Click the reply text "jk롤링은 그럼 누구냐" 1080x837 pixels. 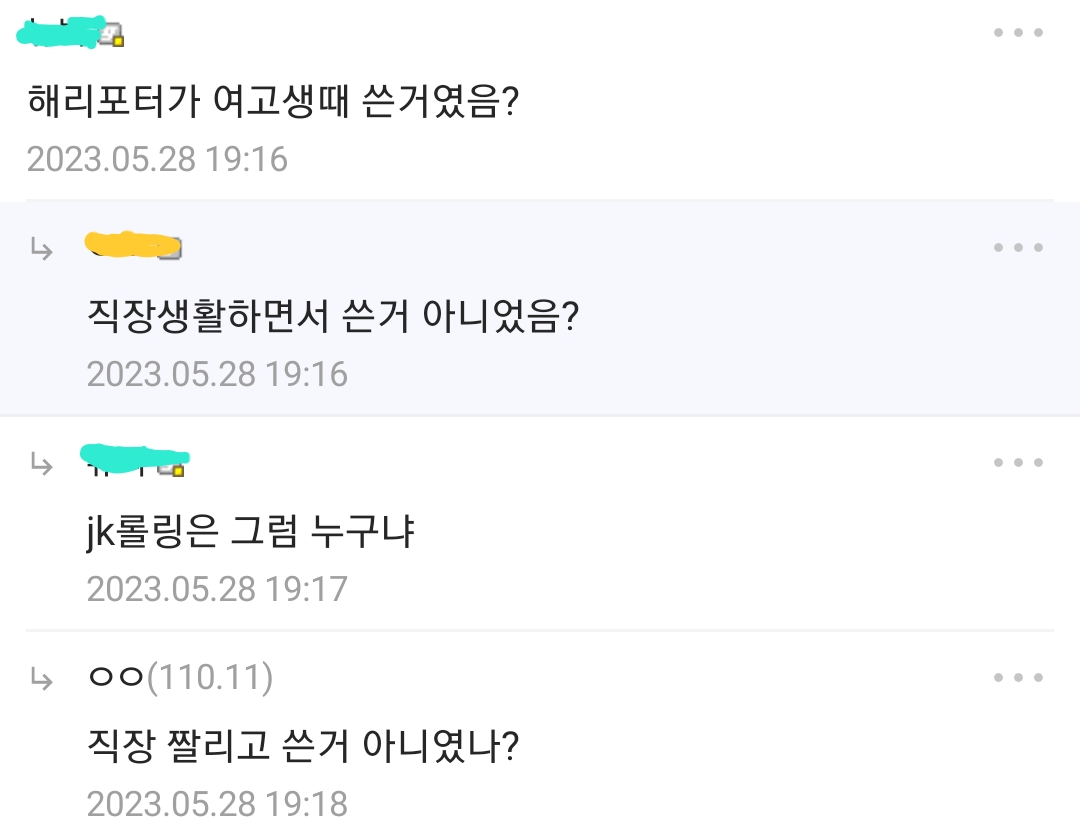point(250,532)
